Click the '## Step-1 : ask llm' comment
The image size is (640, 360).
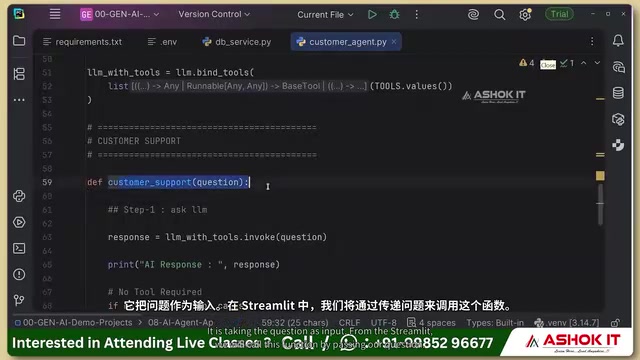coord(158,210)
